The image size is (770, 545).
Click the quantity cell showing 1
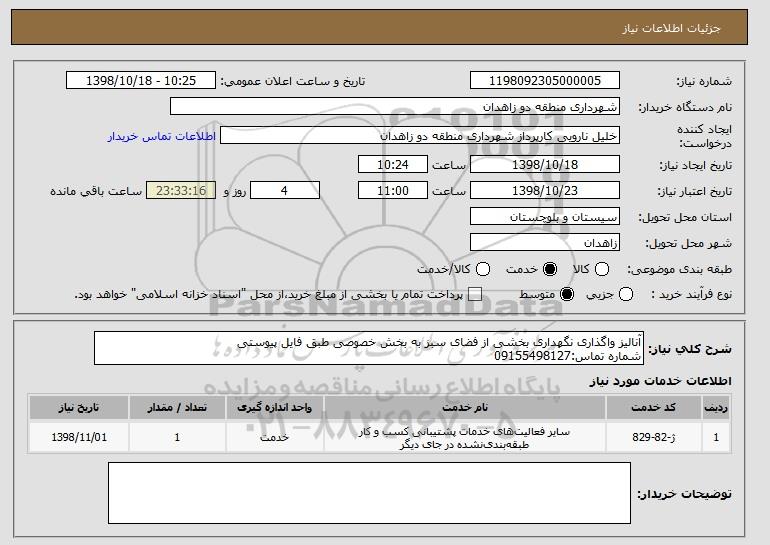177,437
